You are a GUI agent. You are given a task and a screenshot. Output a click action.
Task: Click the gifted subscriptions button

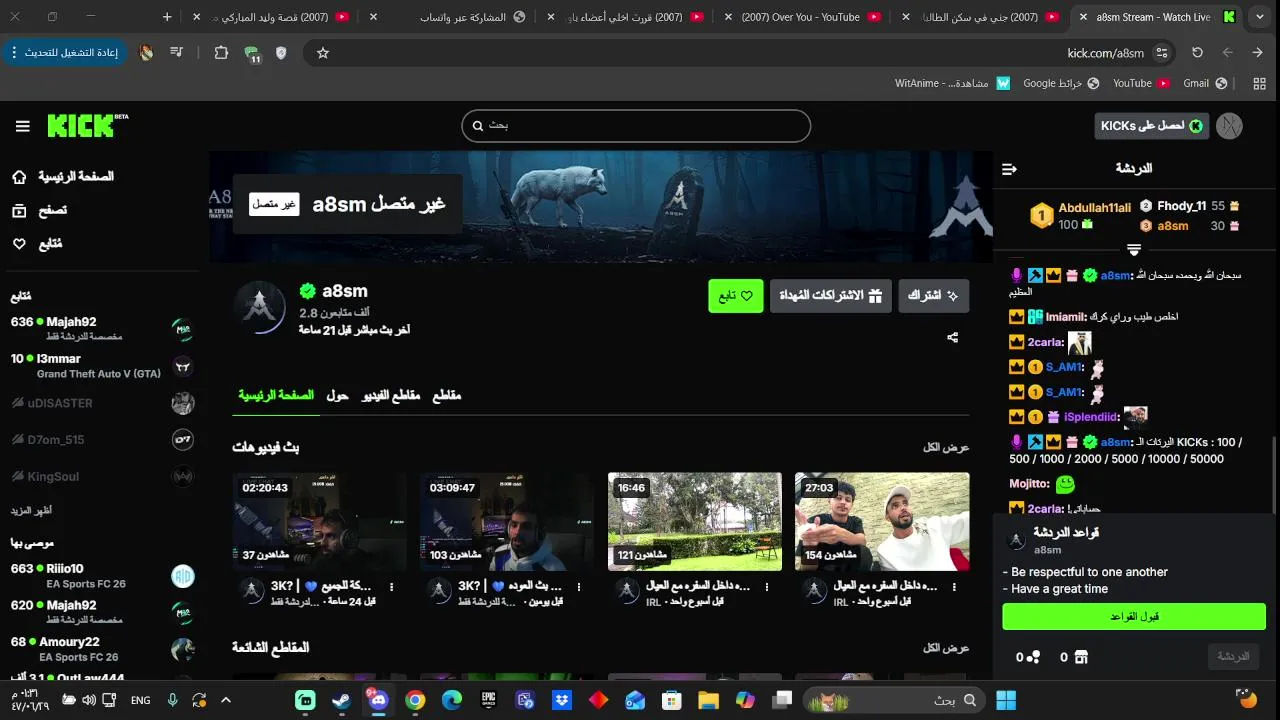831,296
